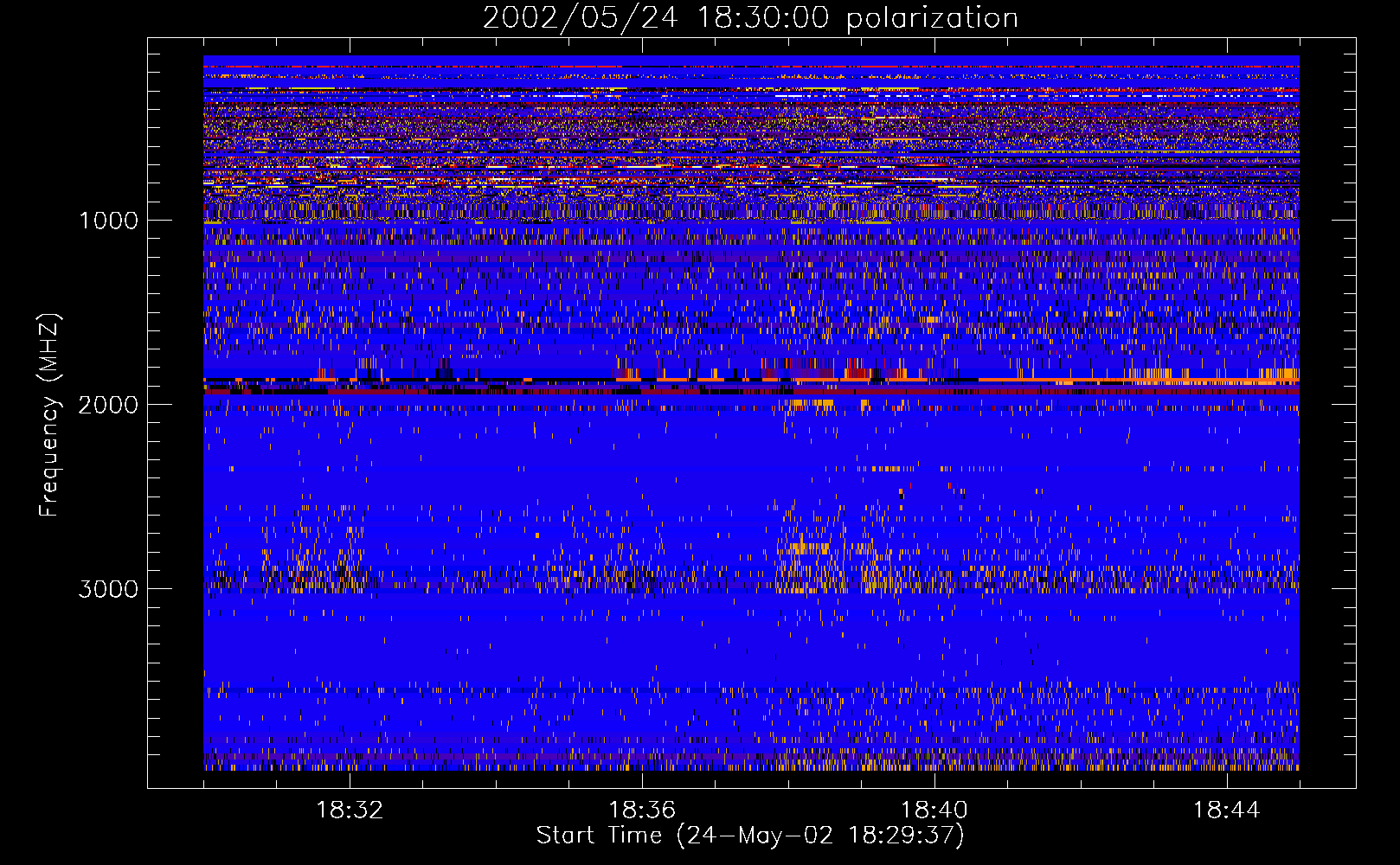Click the 2000 frequency tick label
The image size is (1400, 865).
pyautogui.click(x=108, y=405)
